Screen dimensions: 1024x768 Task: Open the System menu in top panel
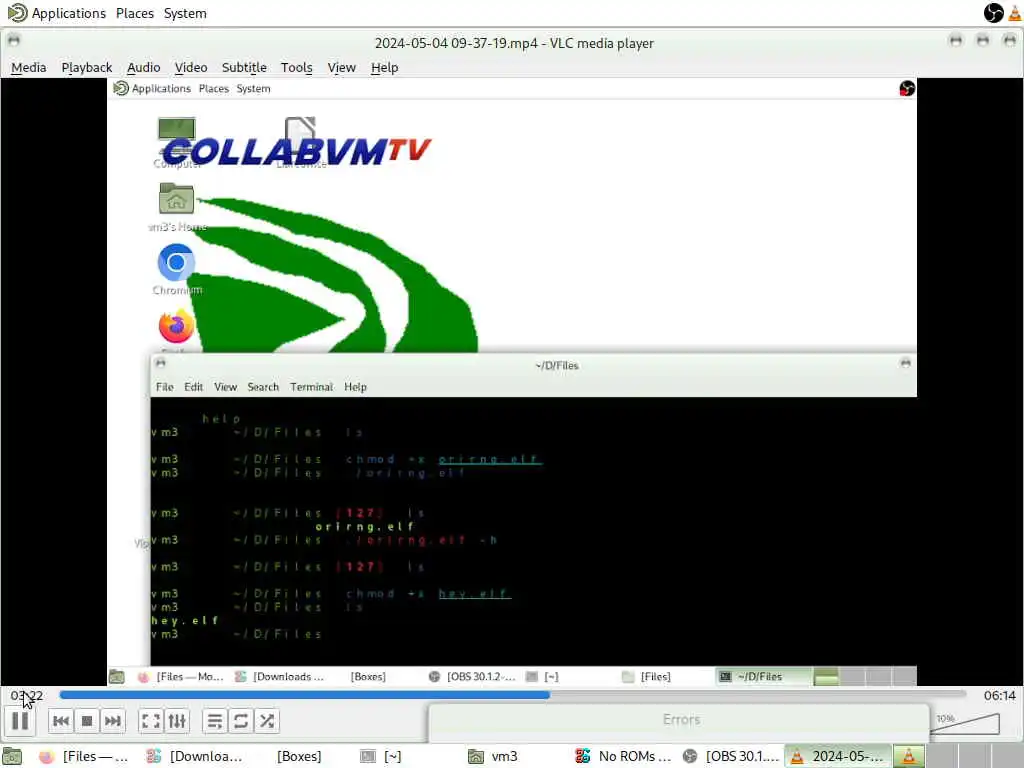[x=185, y=13]
